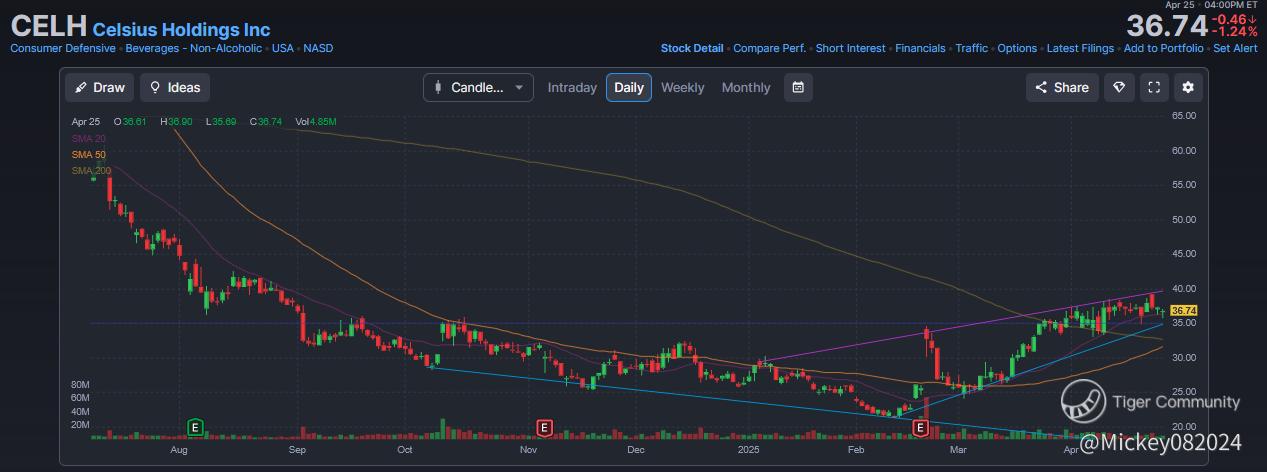Viewport: 1267px width, 472px height.
Task: Click the Consumer Defensive sector link
Action: pyautogui.click(x=64, y=48)
